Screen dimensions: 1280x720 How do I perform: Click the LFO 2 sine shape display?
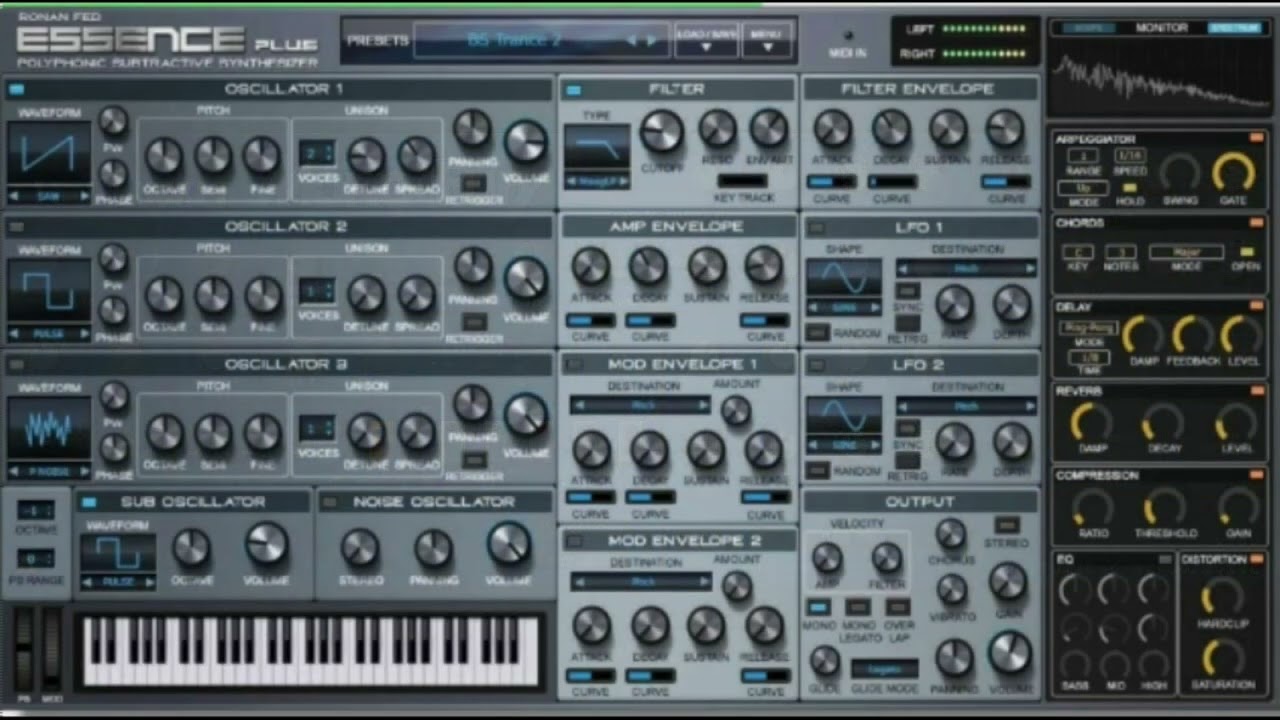coord(844,416)
